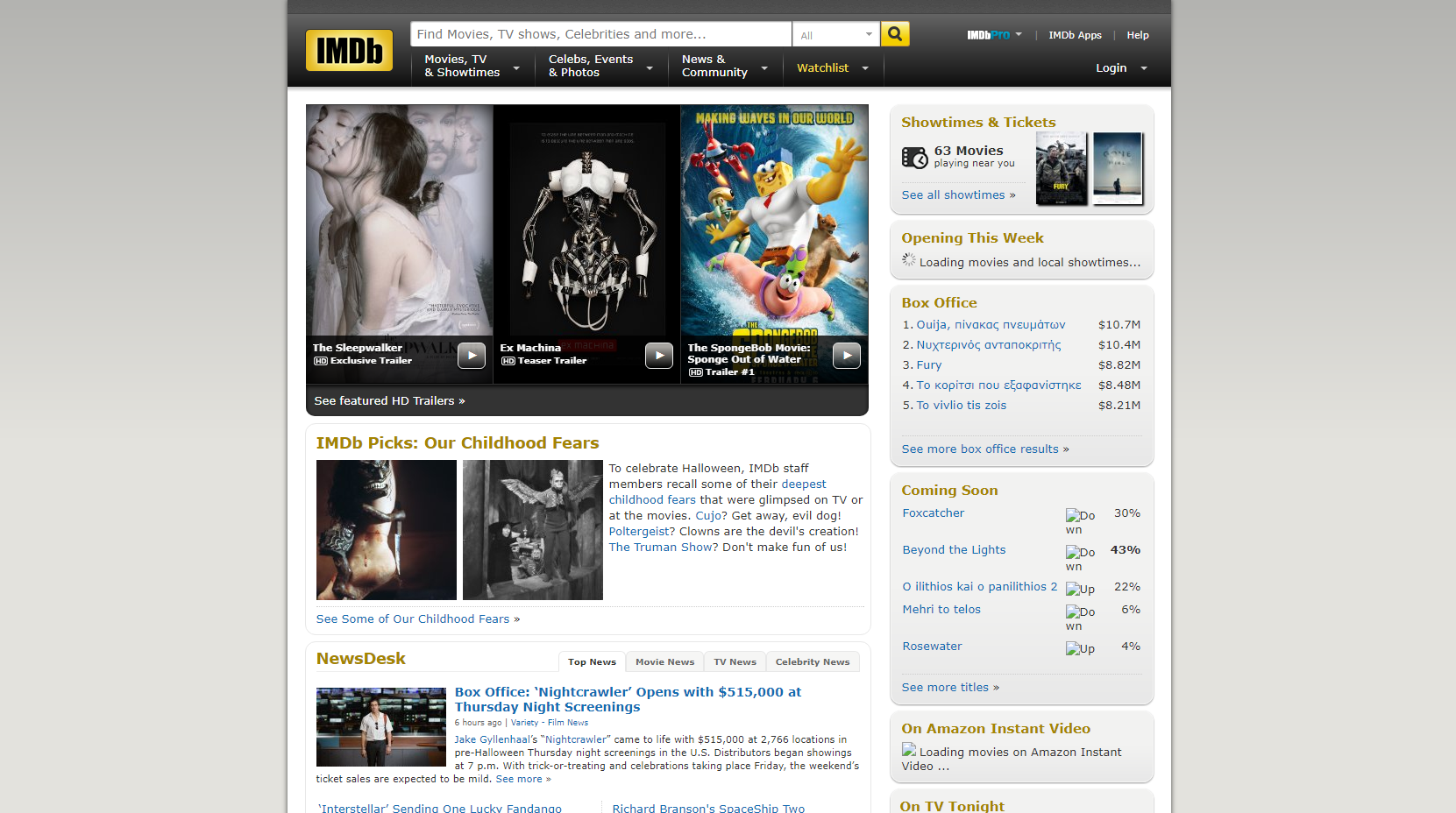1456x813 pixels.
Task: Expand the Celebs, Events & Photos menu
Action: pos(600,67)
